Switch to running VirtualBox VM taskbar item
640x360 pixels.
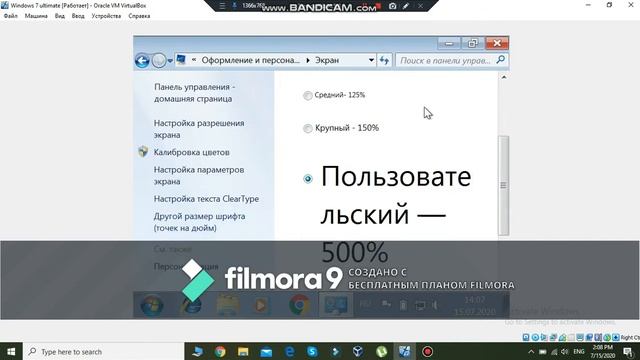[x=404, y=351]
